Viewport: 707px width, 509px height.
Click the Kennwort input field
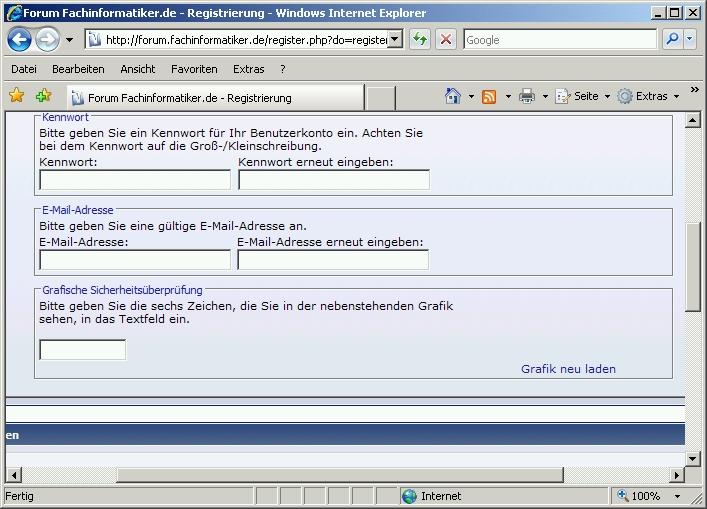135,179
